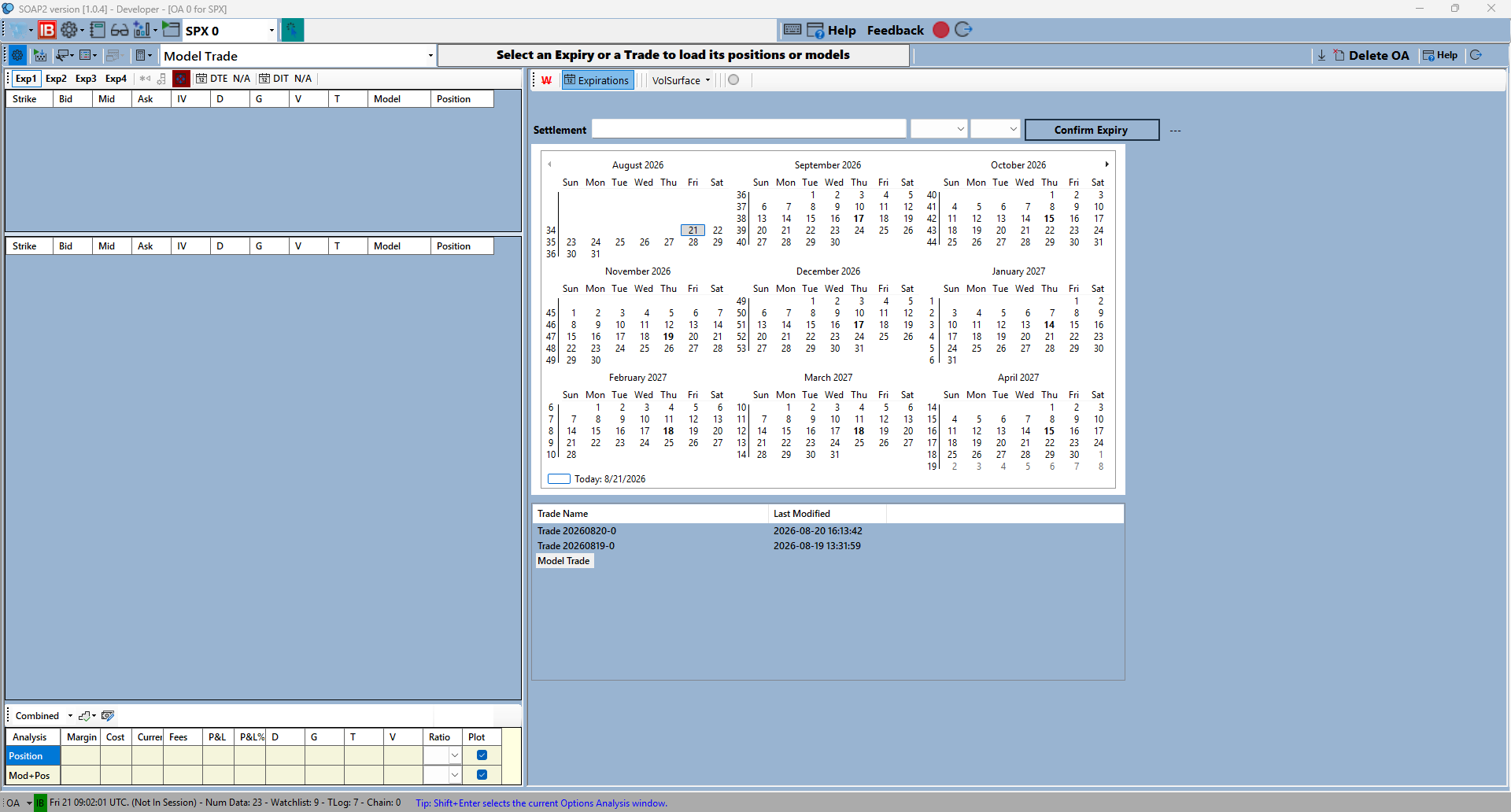Screen dimensions: 1511x812
Task: Click the green IB status bar icon
Action: pos(40,803)
